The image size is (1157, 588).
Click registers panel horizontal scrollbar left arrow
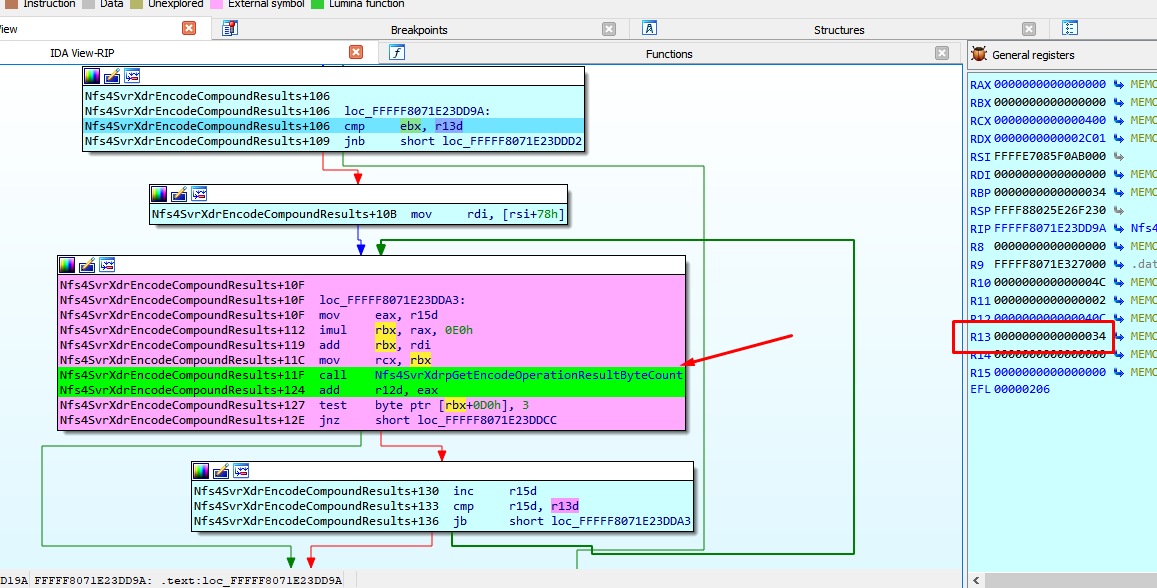coord(977,580)
